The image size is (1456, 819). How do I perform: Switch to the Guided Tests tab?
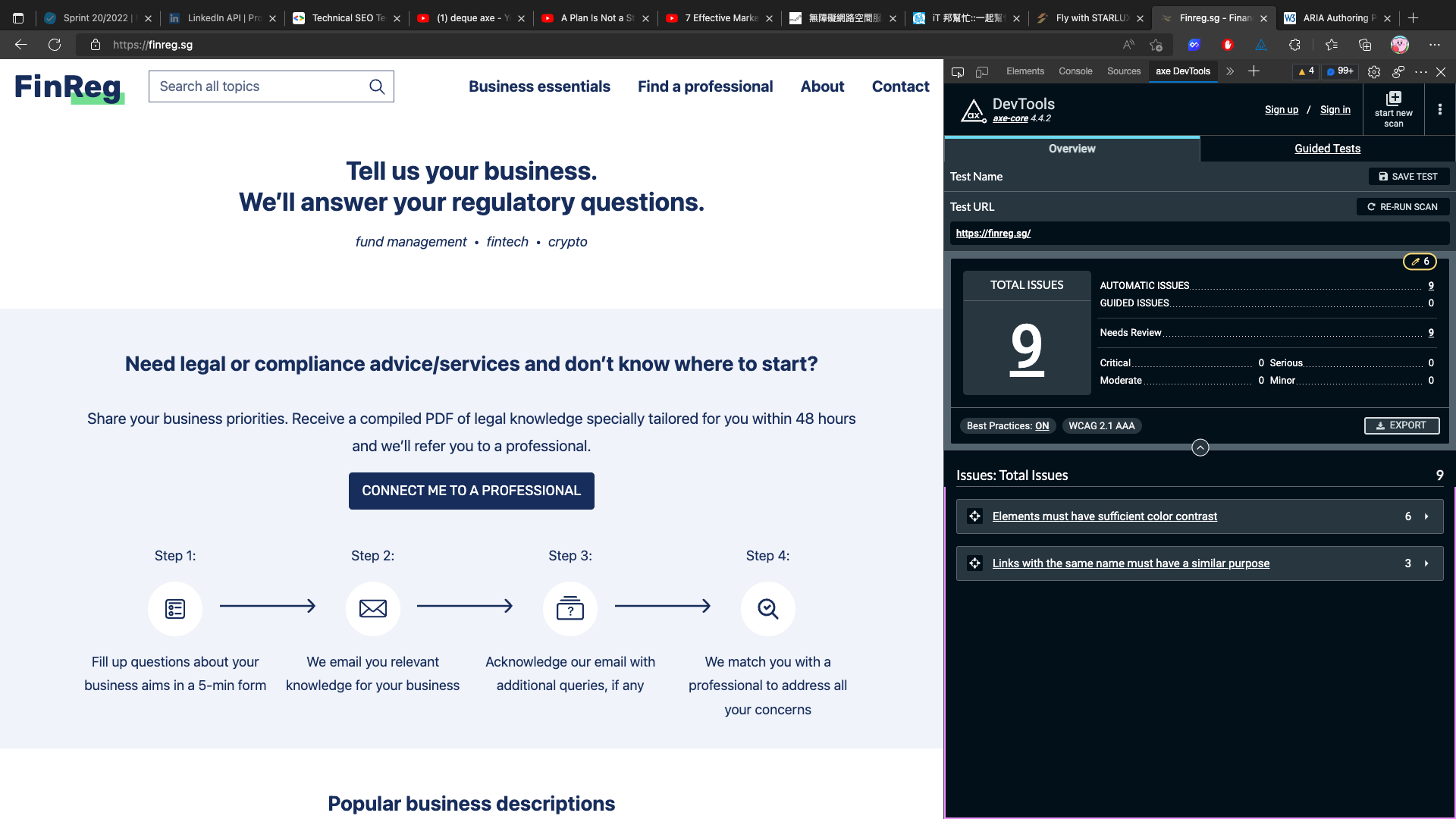1327,149
